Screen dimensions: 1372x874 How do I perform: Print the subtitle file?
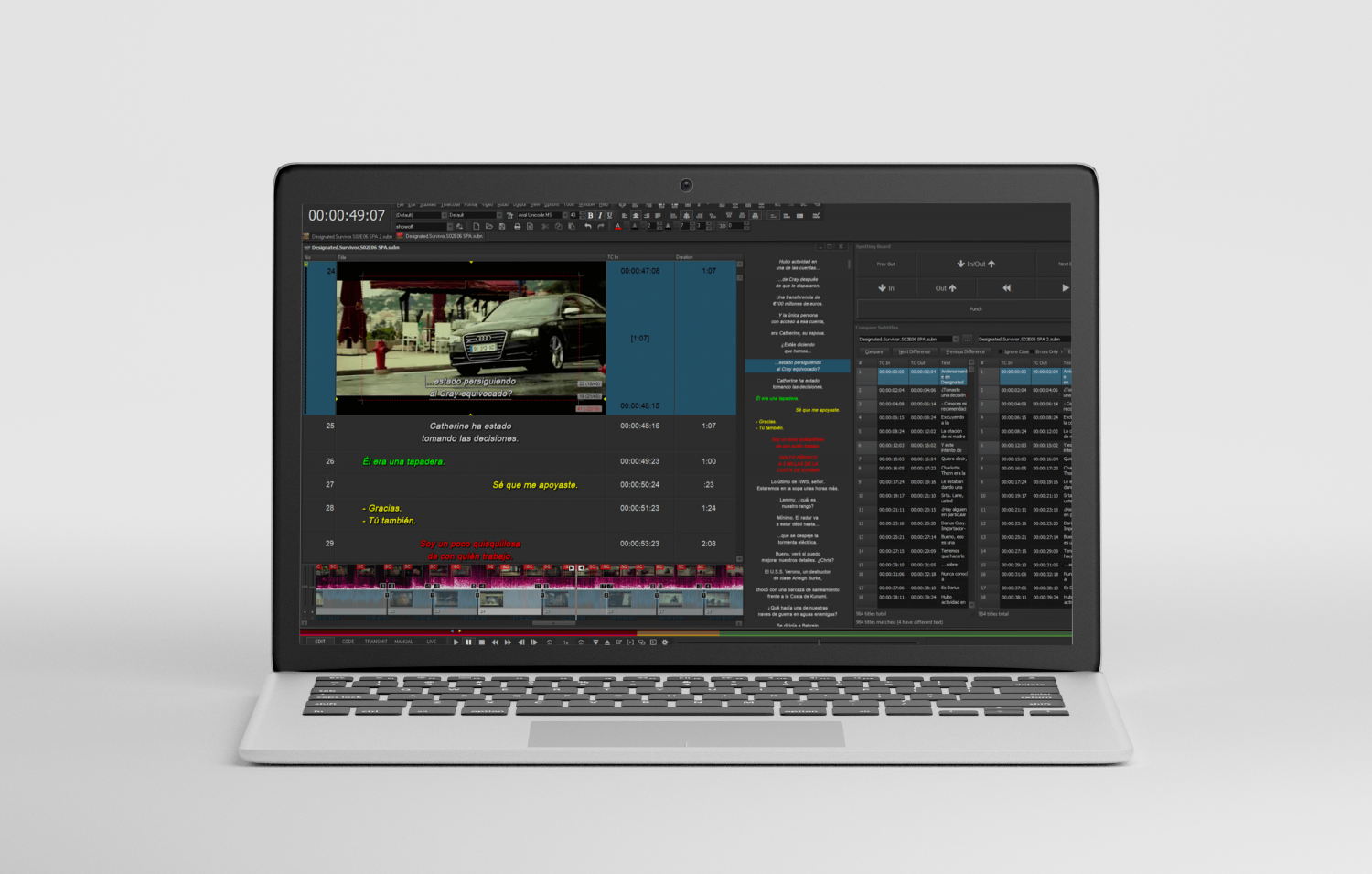(517, 226)
